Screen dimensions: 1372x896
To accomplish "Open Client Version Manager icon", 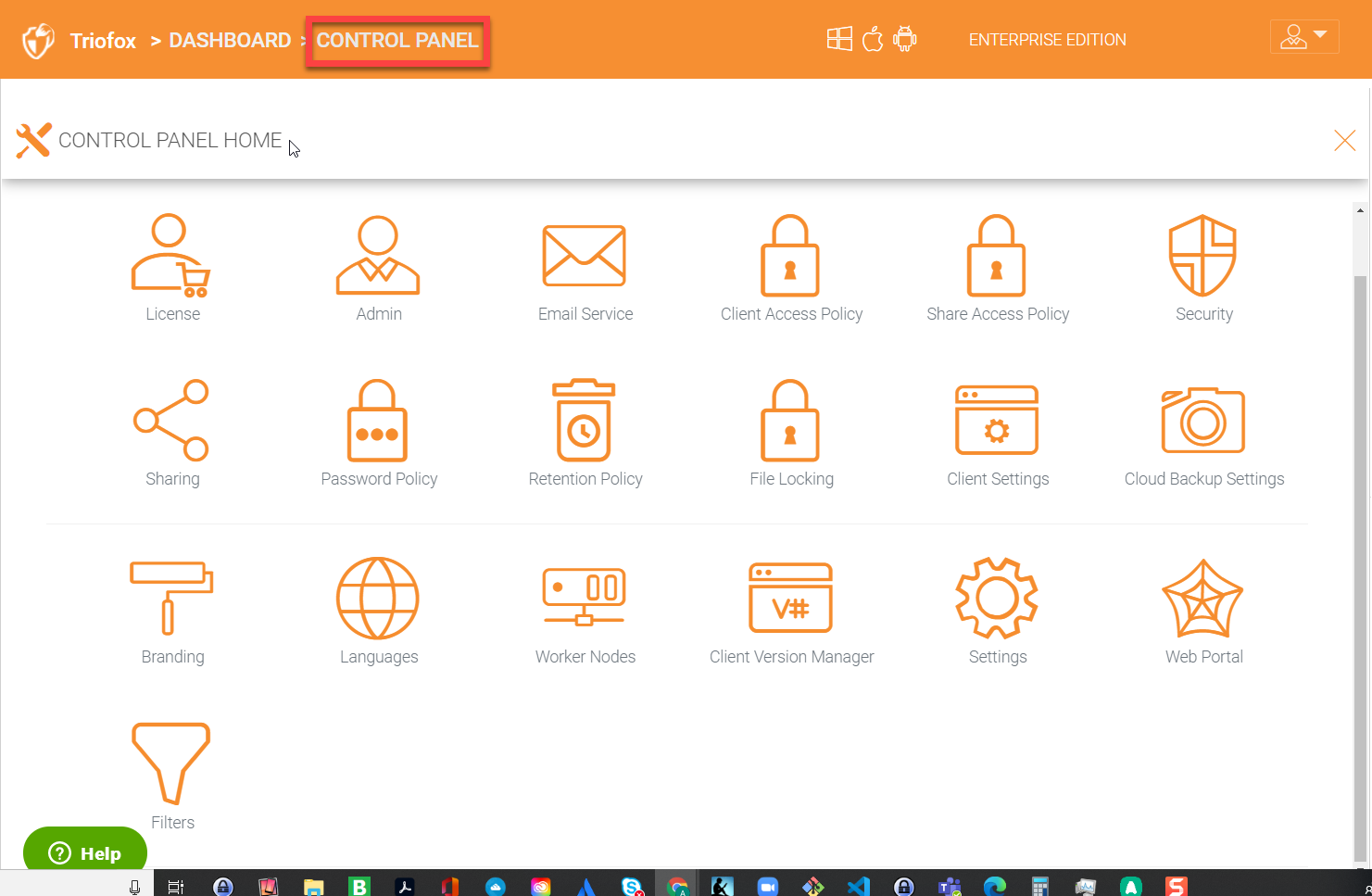I will pos(790,598).
